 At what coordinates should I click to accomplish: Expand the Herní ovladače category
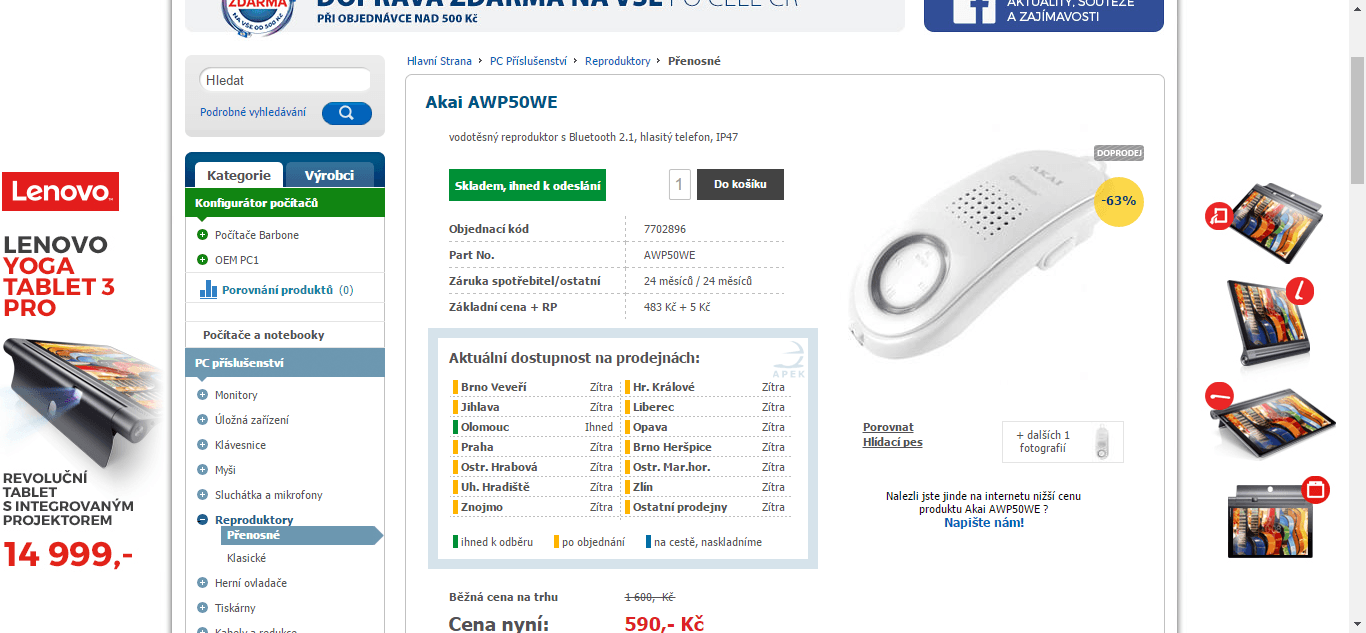[203, 583]
